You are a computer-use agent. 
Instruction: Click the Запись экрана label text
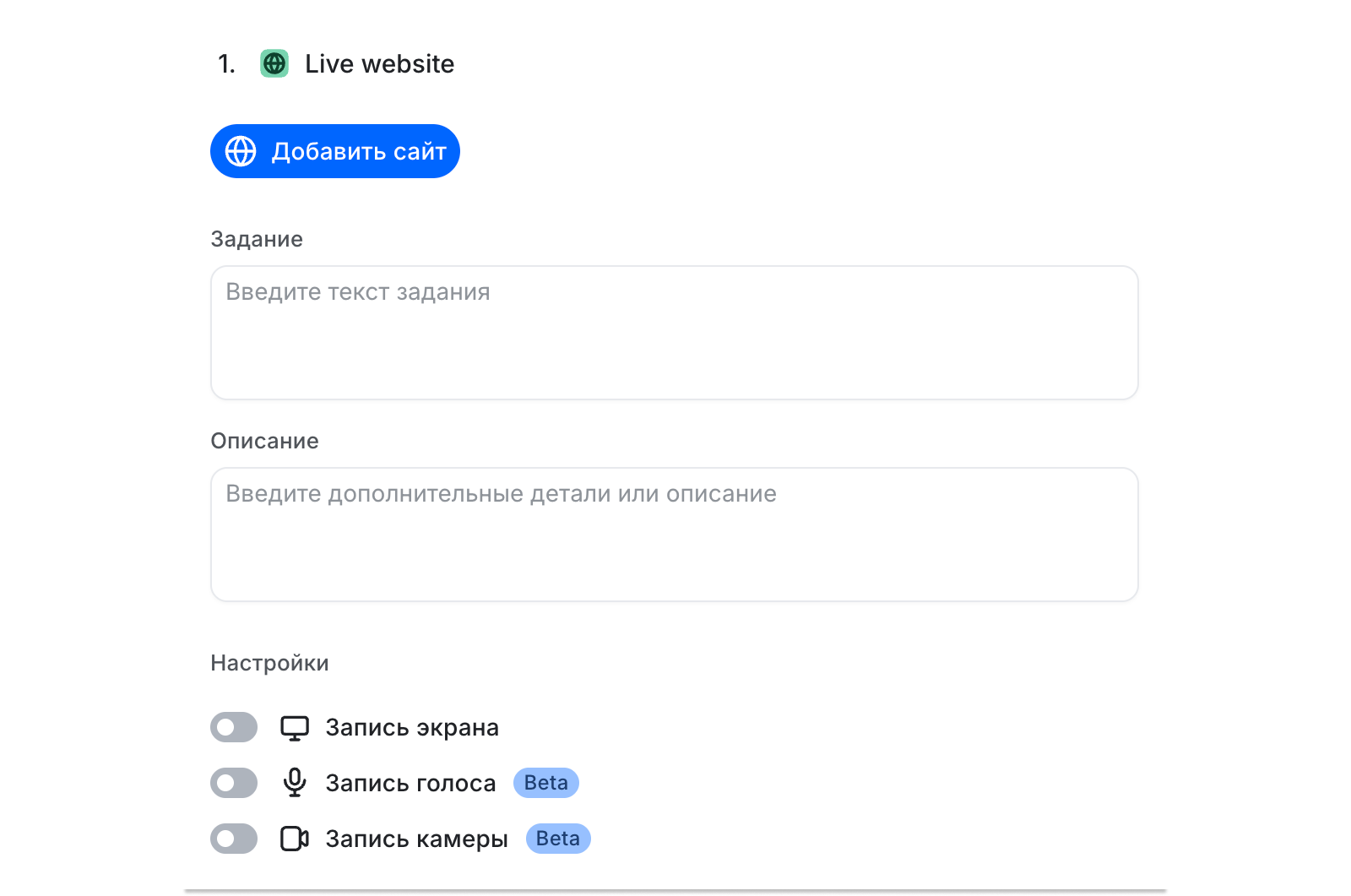(x=412, y=728)
